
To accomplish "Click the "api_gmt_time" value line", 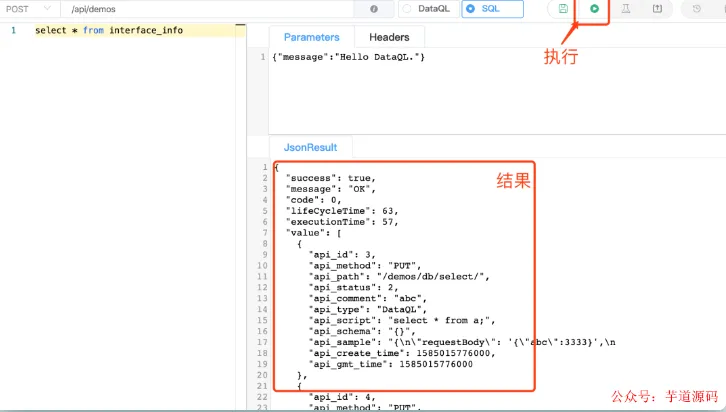I will coord(391,365).
